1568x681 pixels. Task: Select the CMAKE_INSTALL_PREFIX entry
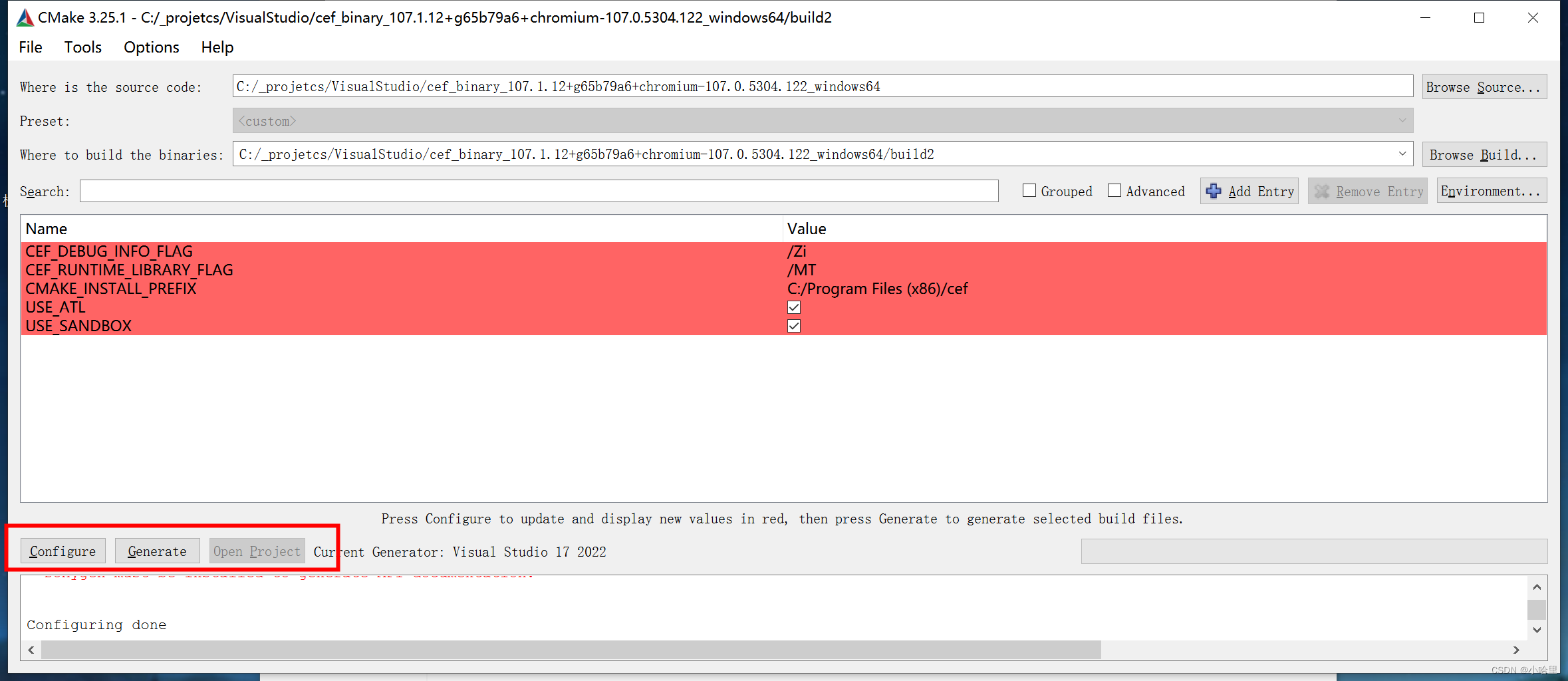(111, 289)
